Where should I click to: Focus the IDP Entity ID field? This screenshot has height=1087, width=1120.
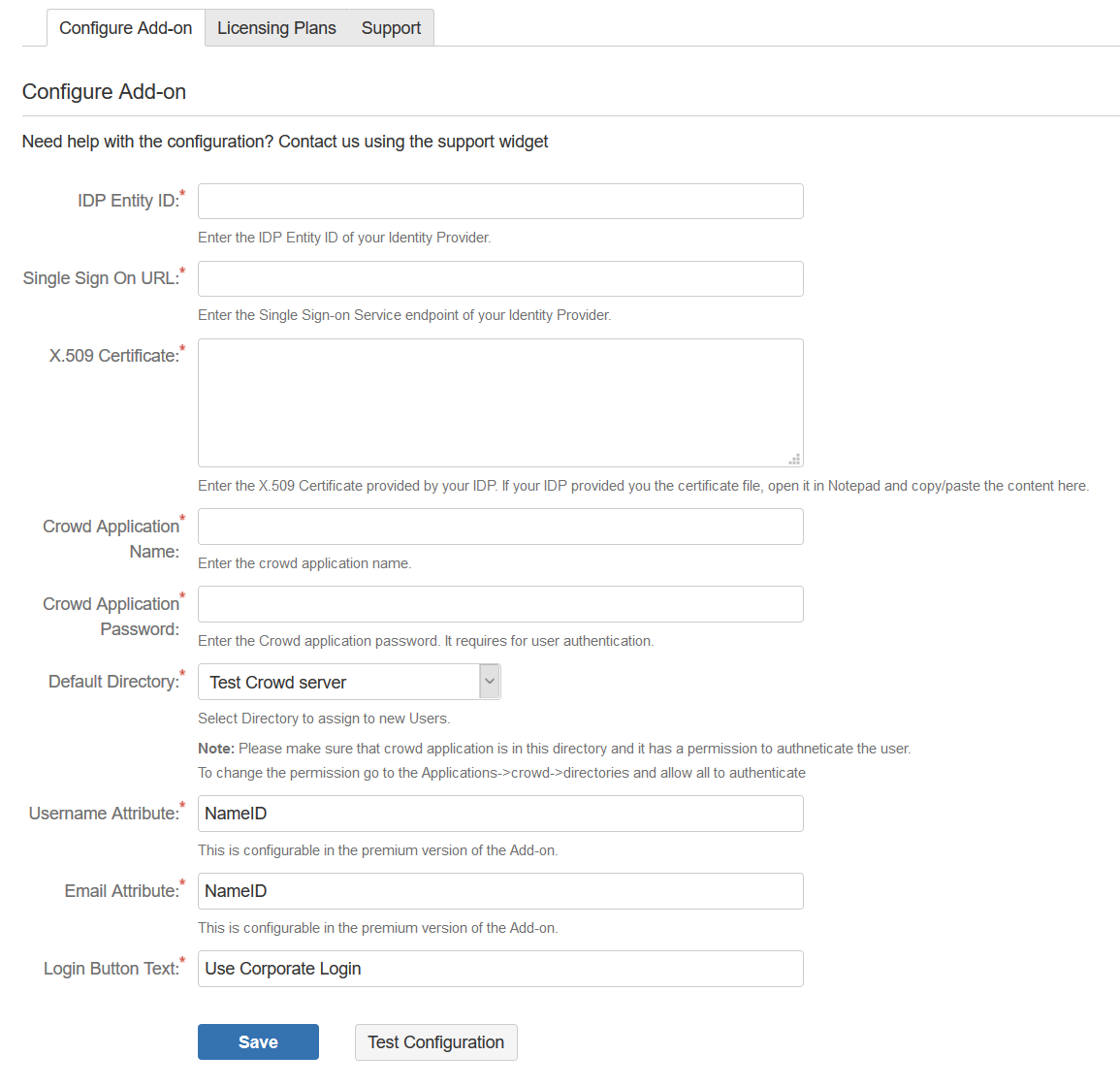click(500, 202)
